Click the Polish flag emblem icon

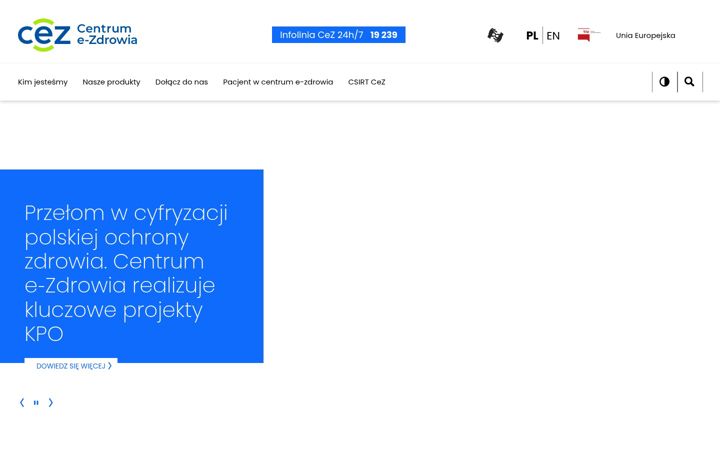[589, 35]
